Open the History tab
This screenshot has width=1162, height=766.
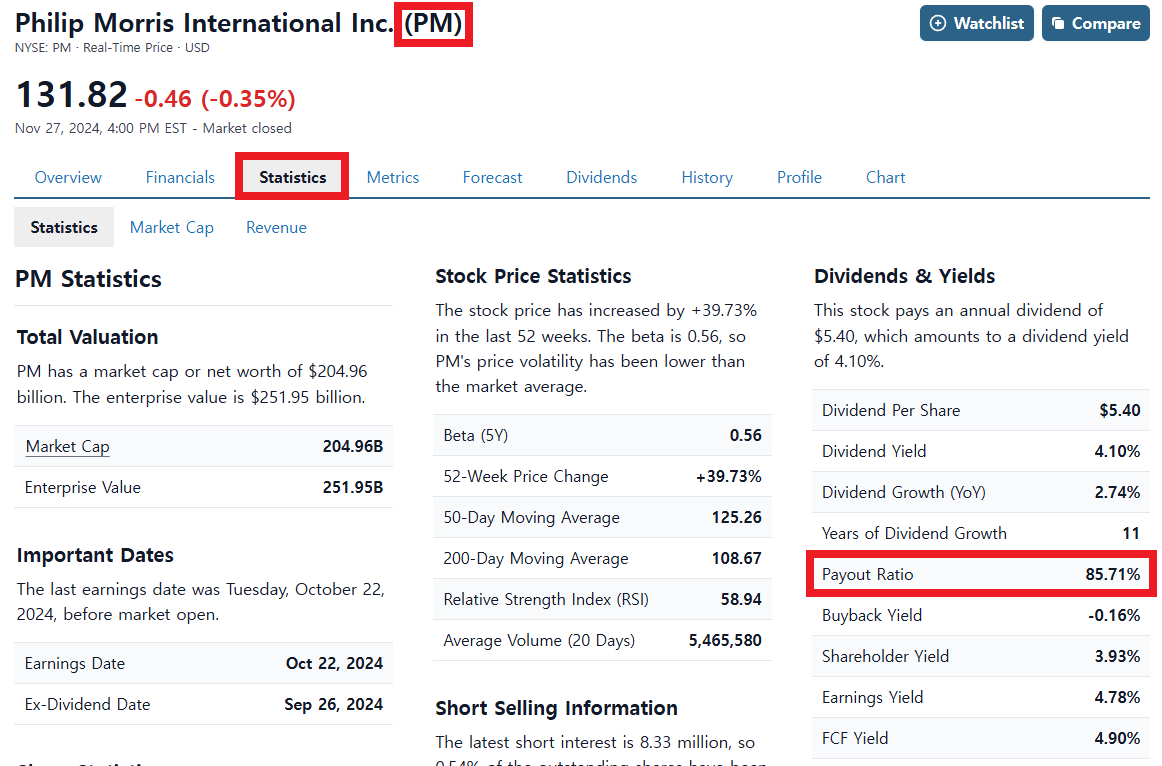point(707,177)
